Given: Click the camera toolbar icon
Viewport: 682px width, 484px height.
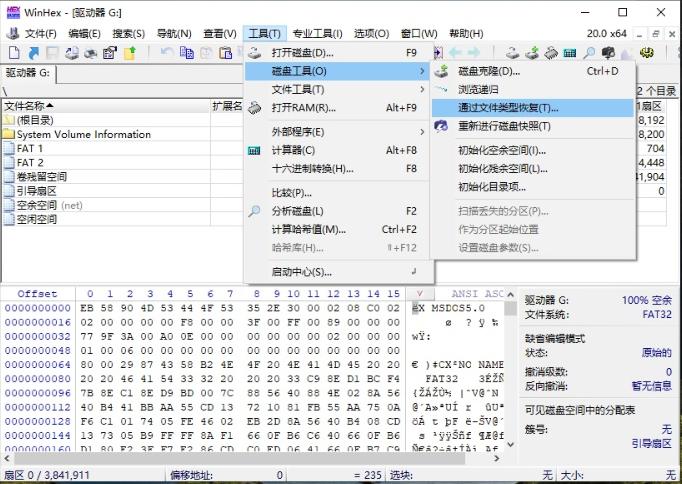Looking at the screenshot, I should 608,53.
